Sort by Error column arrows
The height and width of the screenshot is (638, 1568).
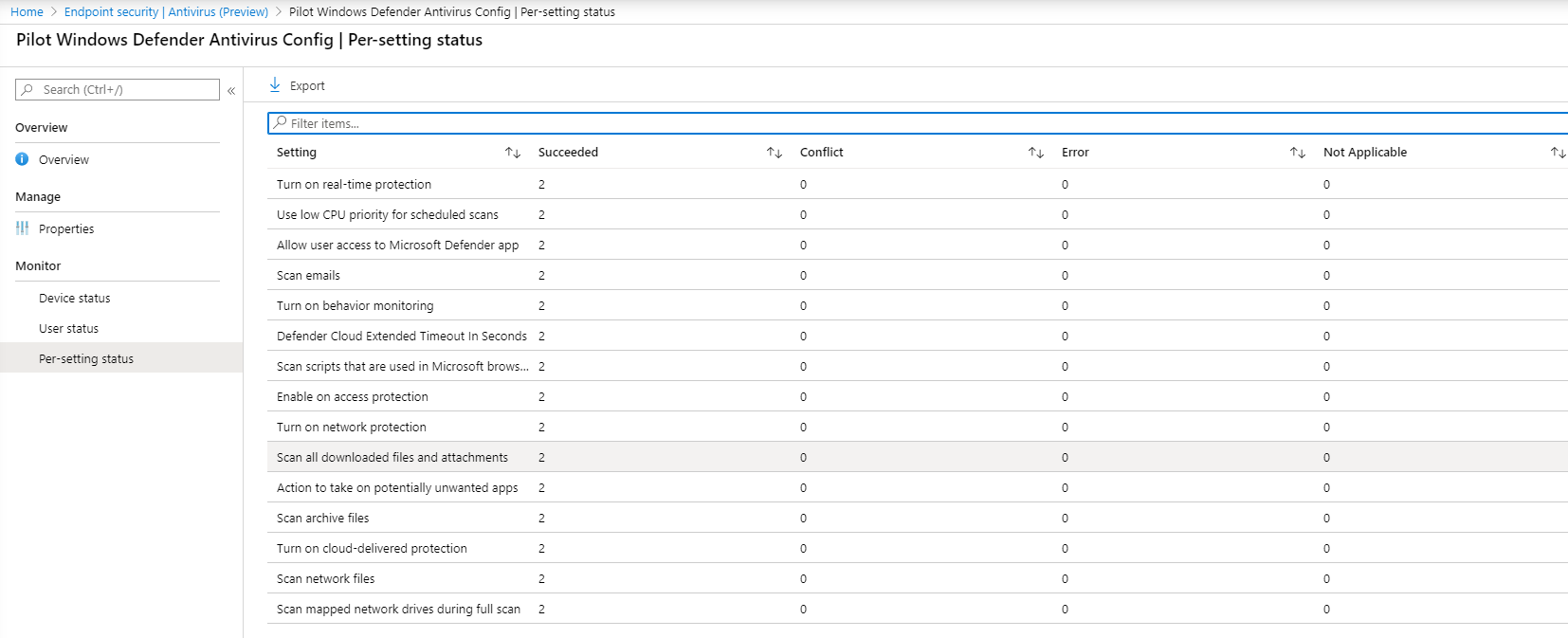click(x=1298, y=153)
